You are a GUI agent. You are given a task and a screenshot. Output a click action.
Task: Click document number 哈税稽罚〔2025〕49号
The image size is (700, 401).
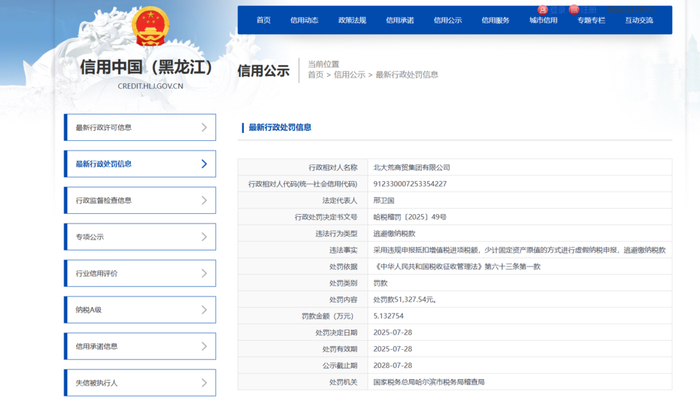(x=410, y=217)
